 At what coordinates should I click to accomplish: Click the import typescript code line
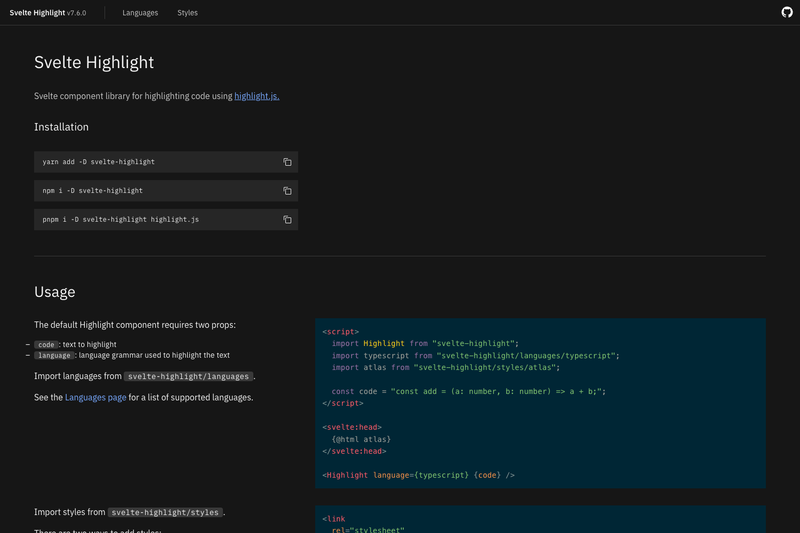pyautogui.click(x=475, y=356)
